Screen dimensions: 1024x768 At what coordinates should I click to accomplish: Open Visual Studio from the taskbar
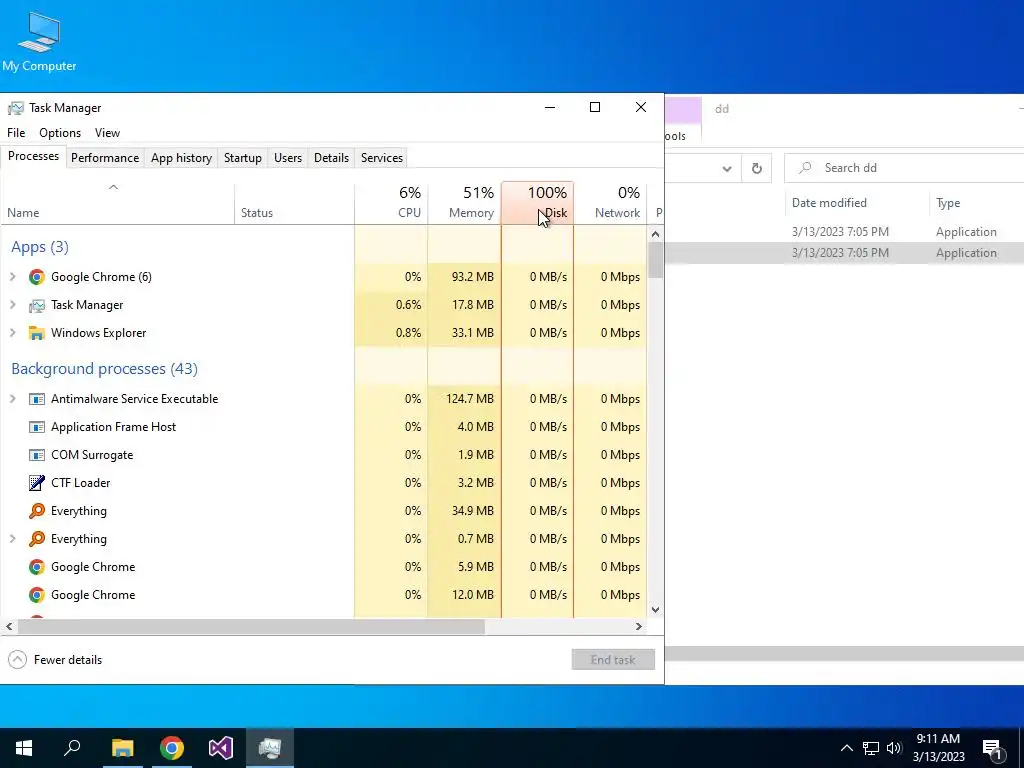(x=221, y=748)
